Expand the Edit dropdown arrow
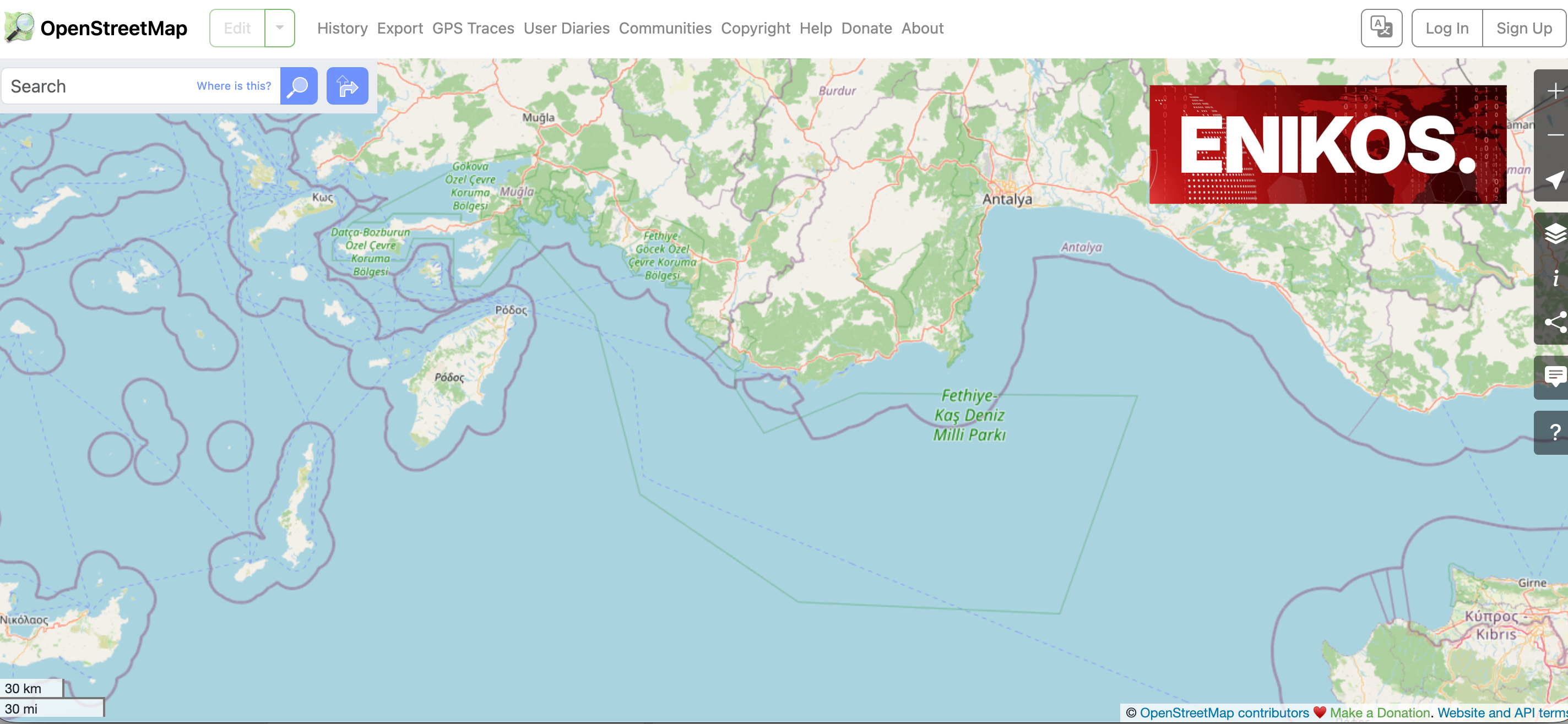Screen dimensions: 1568x724 tap(279, 28)
